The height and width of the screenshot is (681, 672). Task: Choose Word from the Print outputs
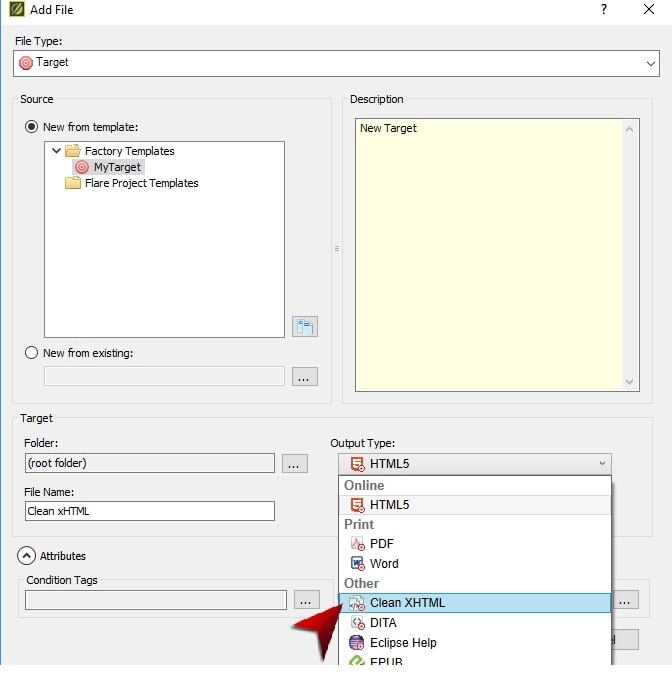coord(475,563)
